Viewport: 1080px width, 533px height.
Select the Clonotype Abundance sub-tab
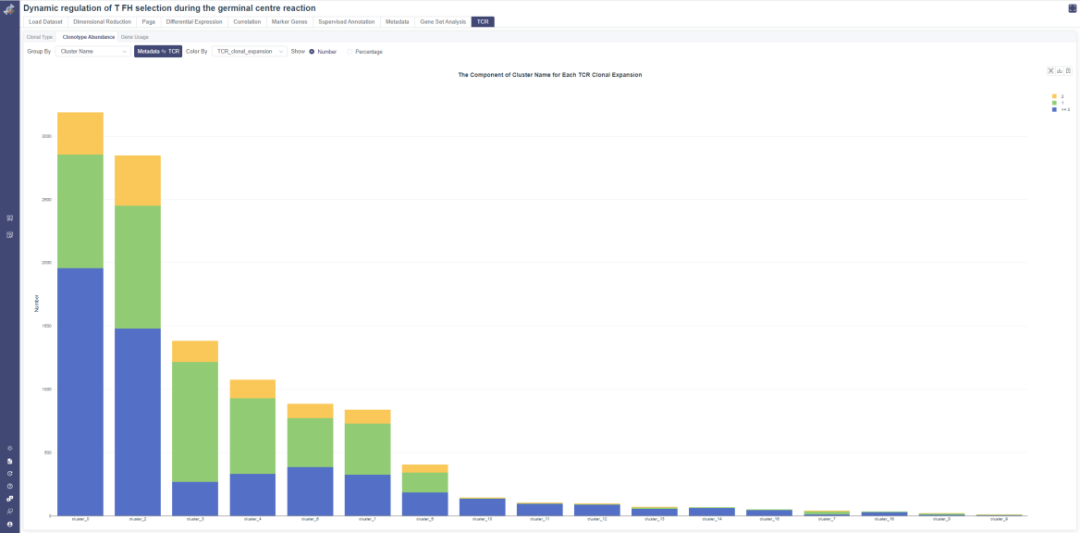pyautogui.click(x=88, y=36)
